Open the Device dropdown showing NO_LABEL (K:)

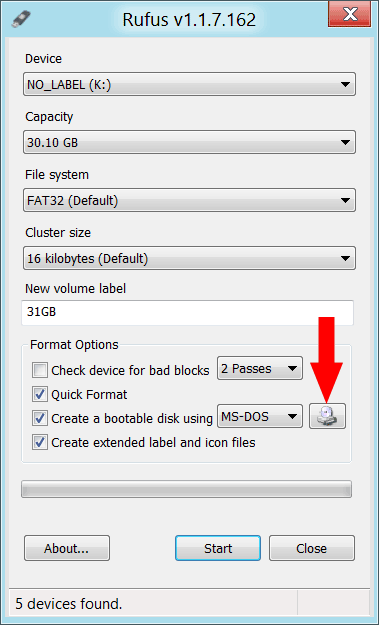189,84
